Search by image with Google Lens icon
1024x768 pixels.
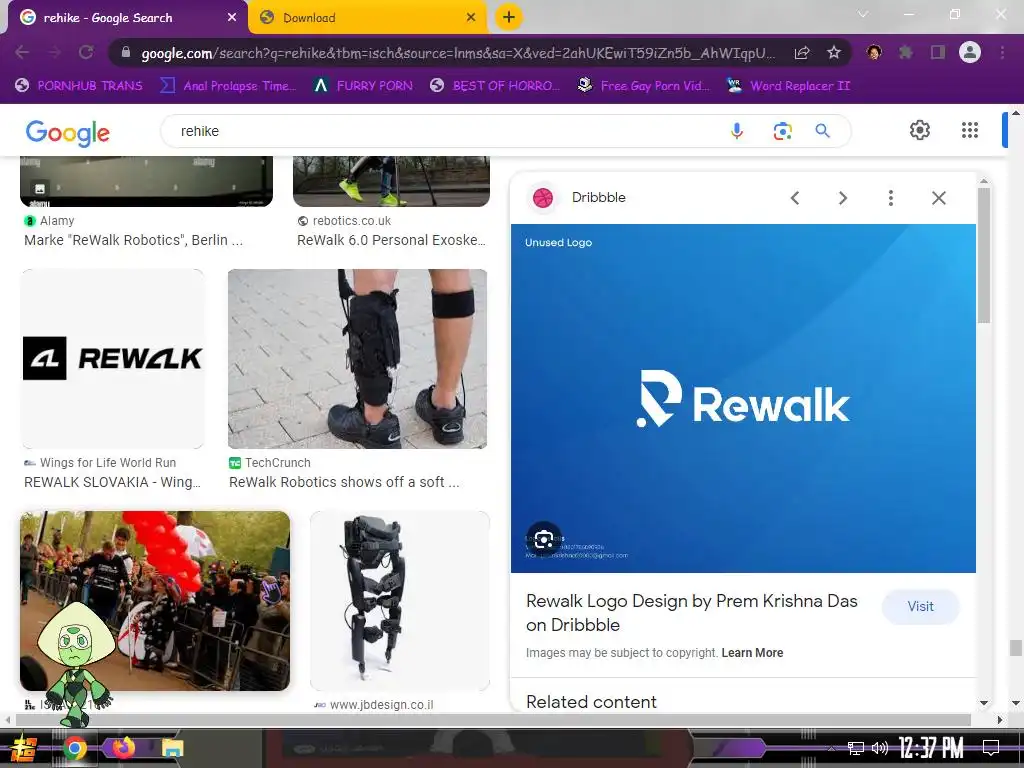coord(782,131)
